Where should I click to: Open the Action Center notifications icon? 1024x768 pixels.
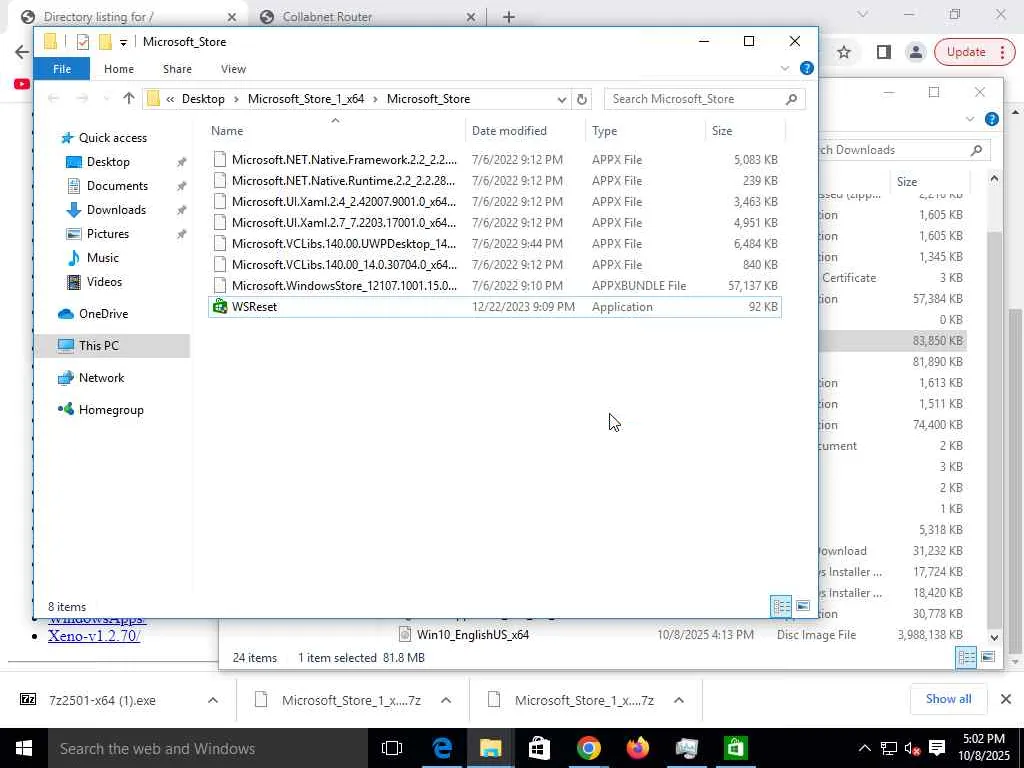click(937, 748)
